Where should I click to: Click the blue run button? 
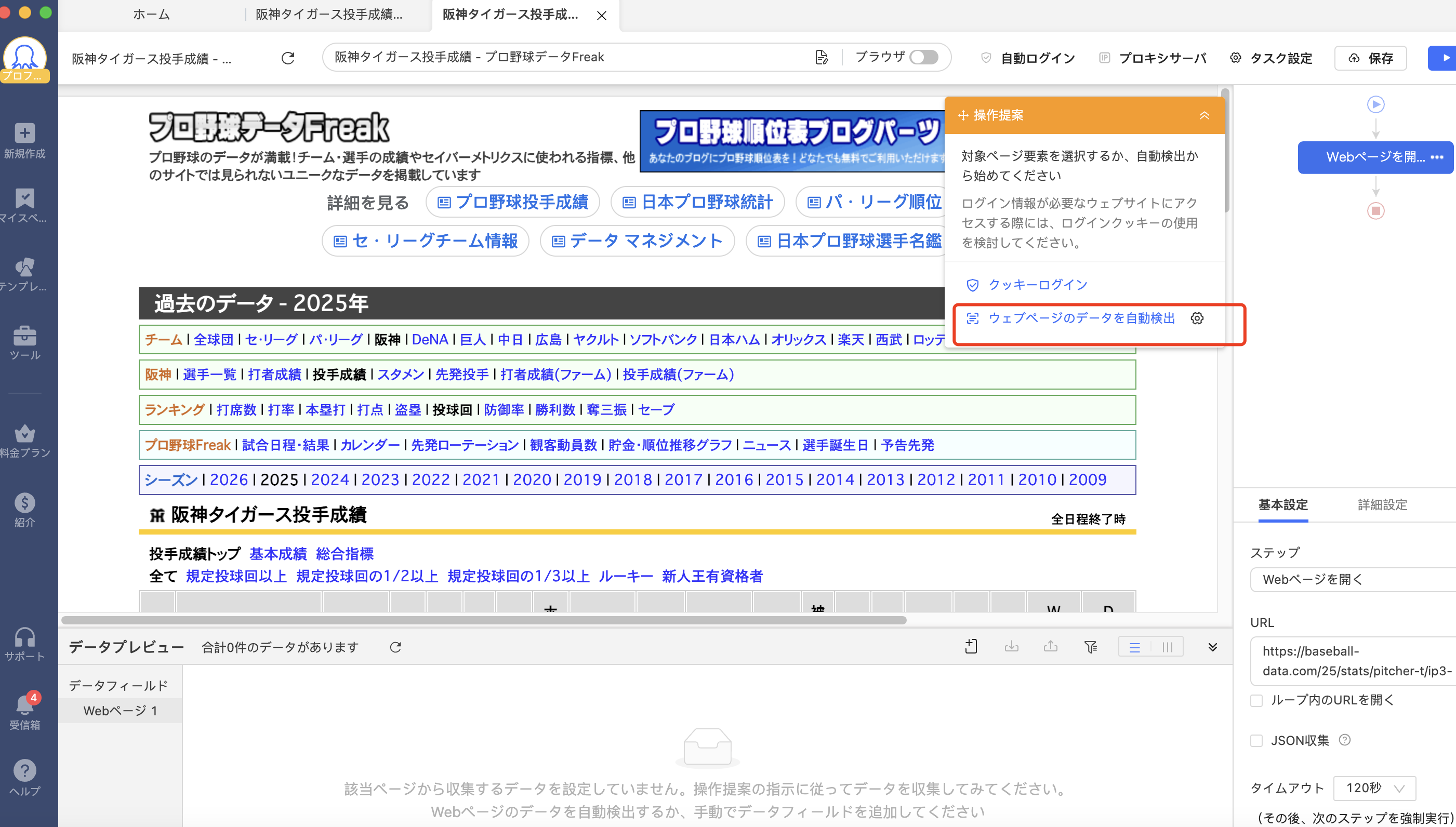tap(1442, 58)
